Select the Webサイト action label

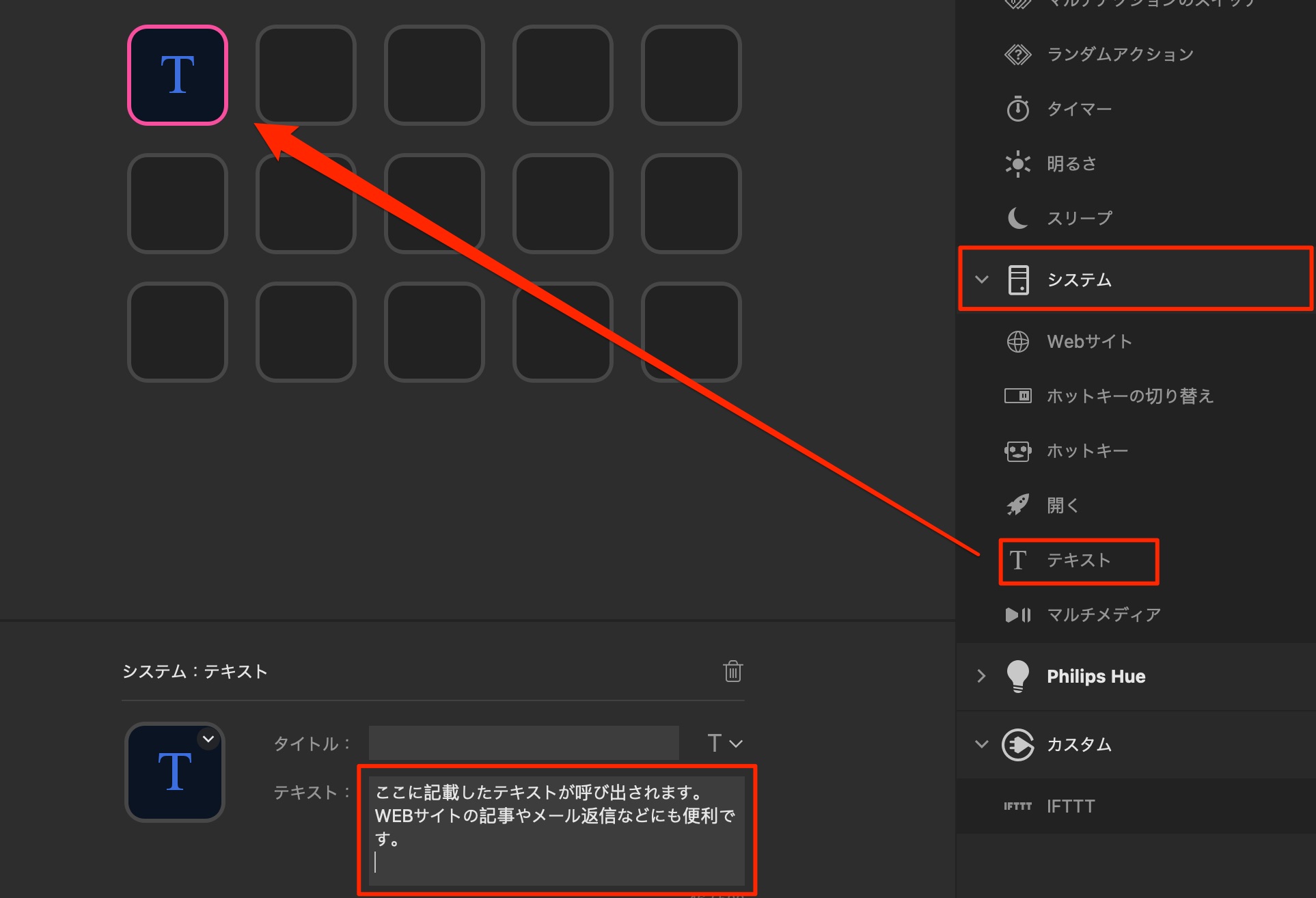(1089, 341)
